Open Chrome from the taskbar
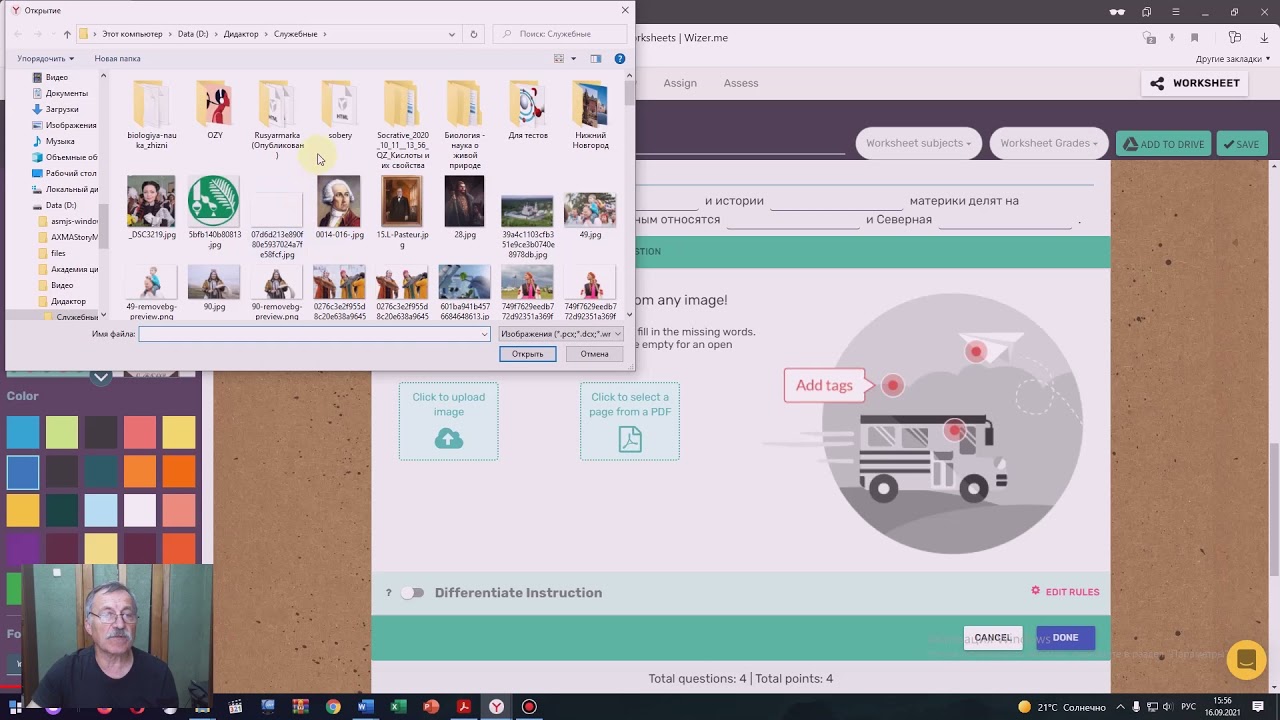 tap(333, 707)
